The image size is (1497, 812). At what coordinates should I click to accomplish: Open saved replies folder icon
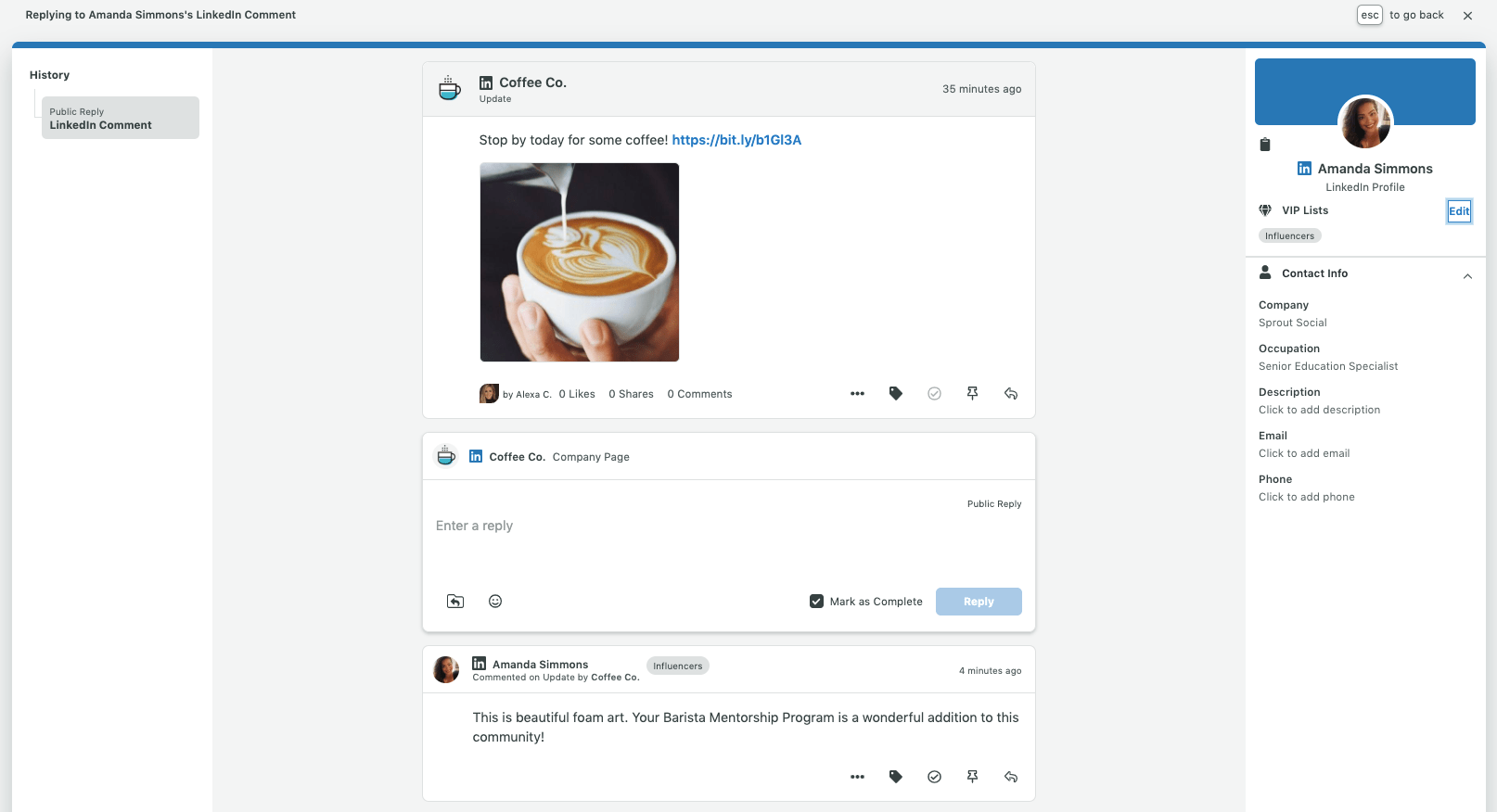click(x=455, y=602)
